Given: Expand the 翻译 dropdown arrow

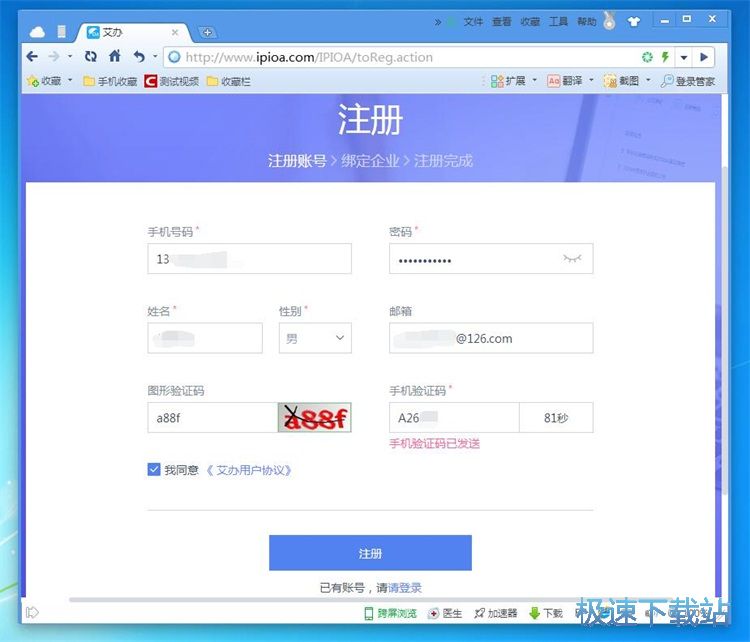Looking at the screenshot, I should (591, 80).
